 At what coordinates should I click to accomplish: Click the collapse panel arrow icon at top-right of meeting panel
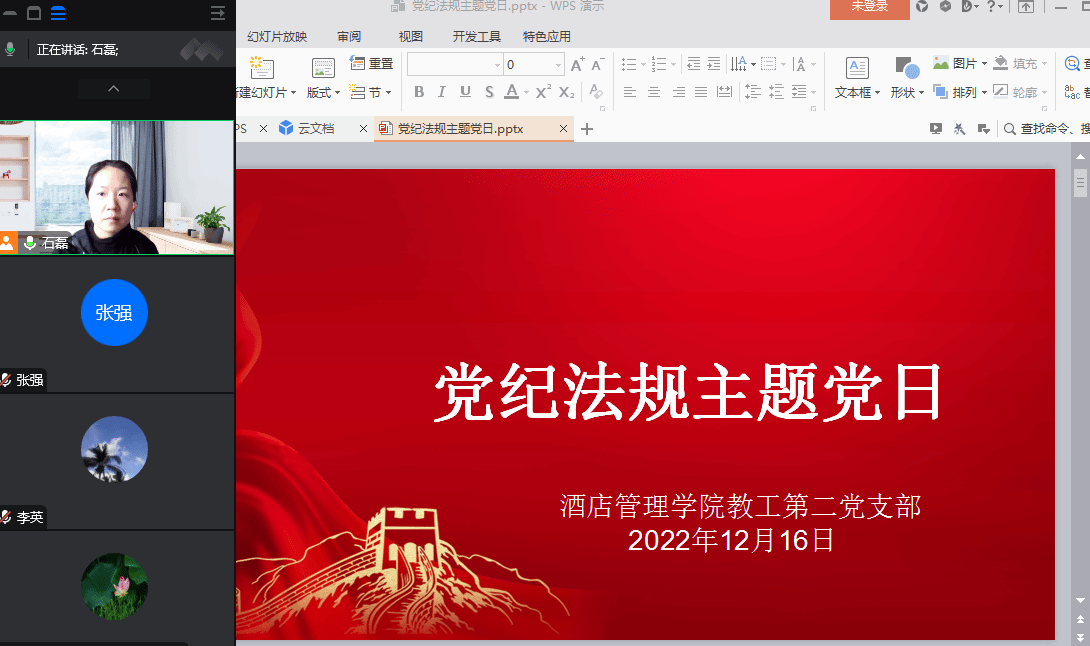click(217, 13)
